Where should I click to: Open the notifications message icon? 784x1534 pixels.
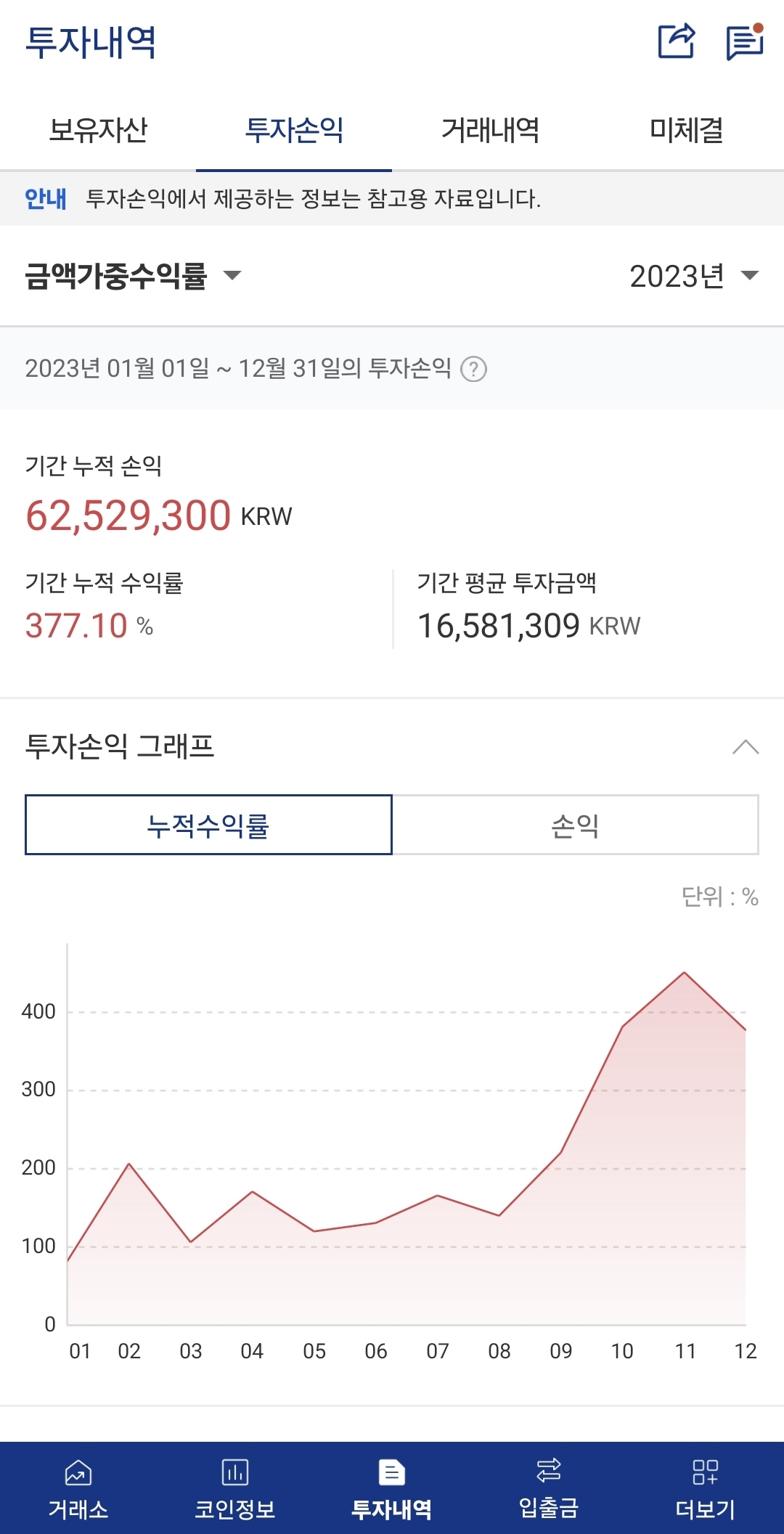pyautogui.click(x=745, y=42)
